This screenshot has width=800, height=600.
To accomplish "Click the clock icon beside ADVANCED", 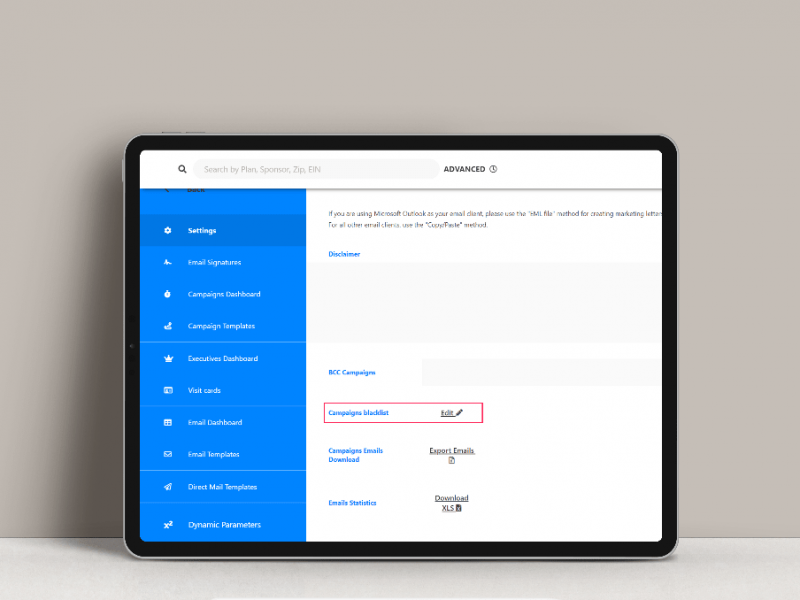I will tap(494, 170).
